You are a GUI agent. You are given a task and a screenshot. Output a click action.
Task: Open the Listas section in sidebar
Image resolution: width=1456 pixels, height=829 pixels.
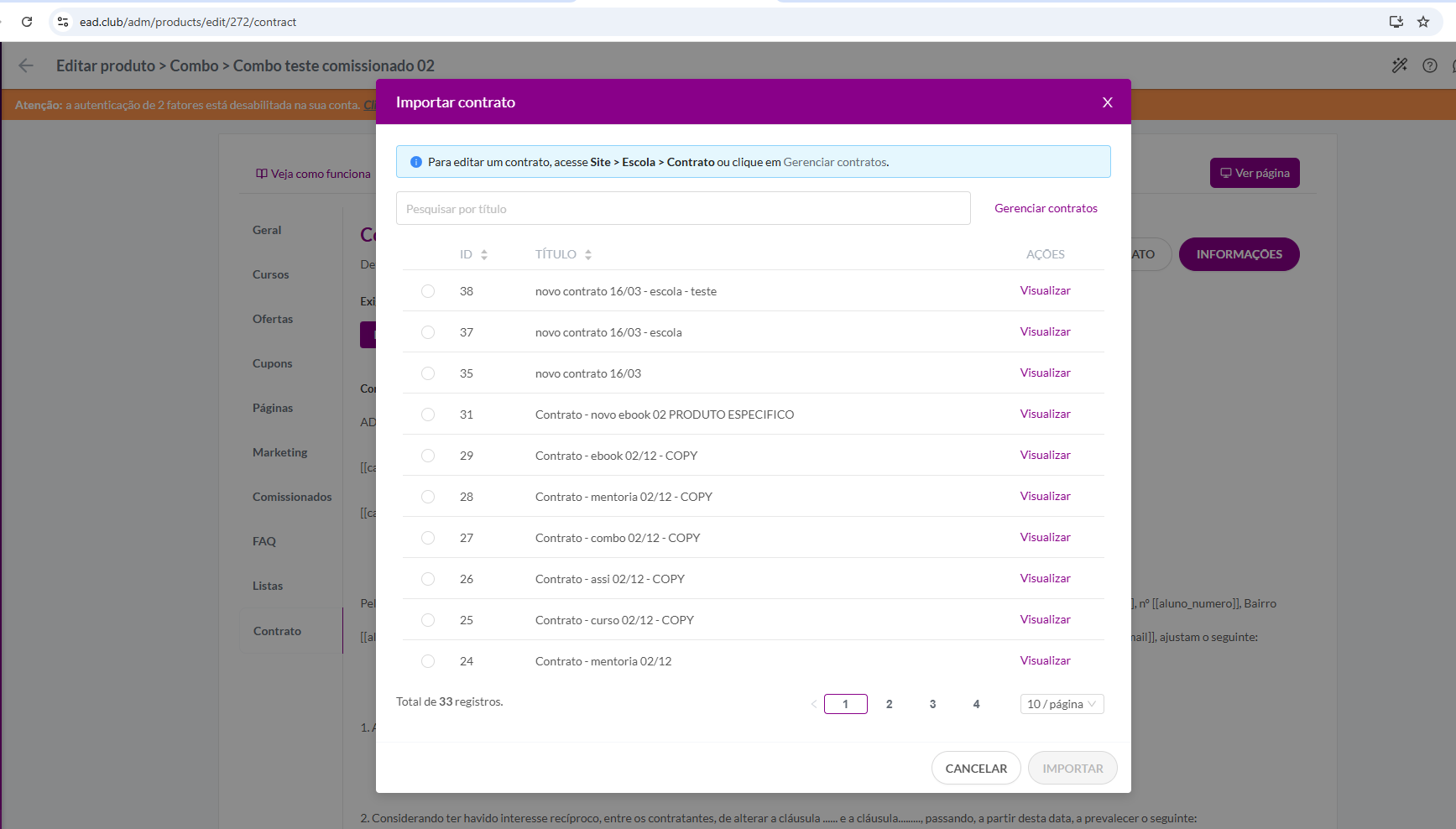[268, 586]
